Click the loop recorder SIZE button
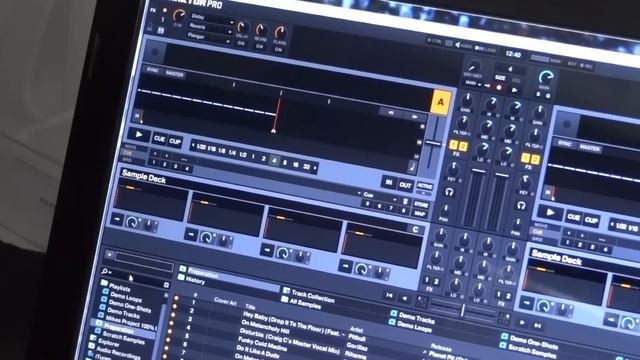 coord(500,78)
